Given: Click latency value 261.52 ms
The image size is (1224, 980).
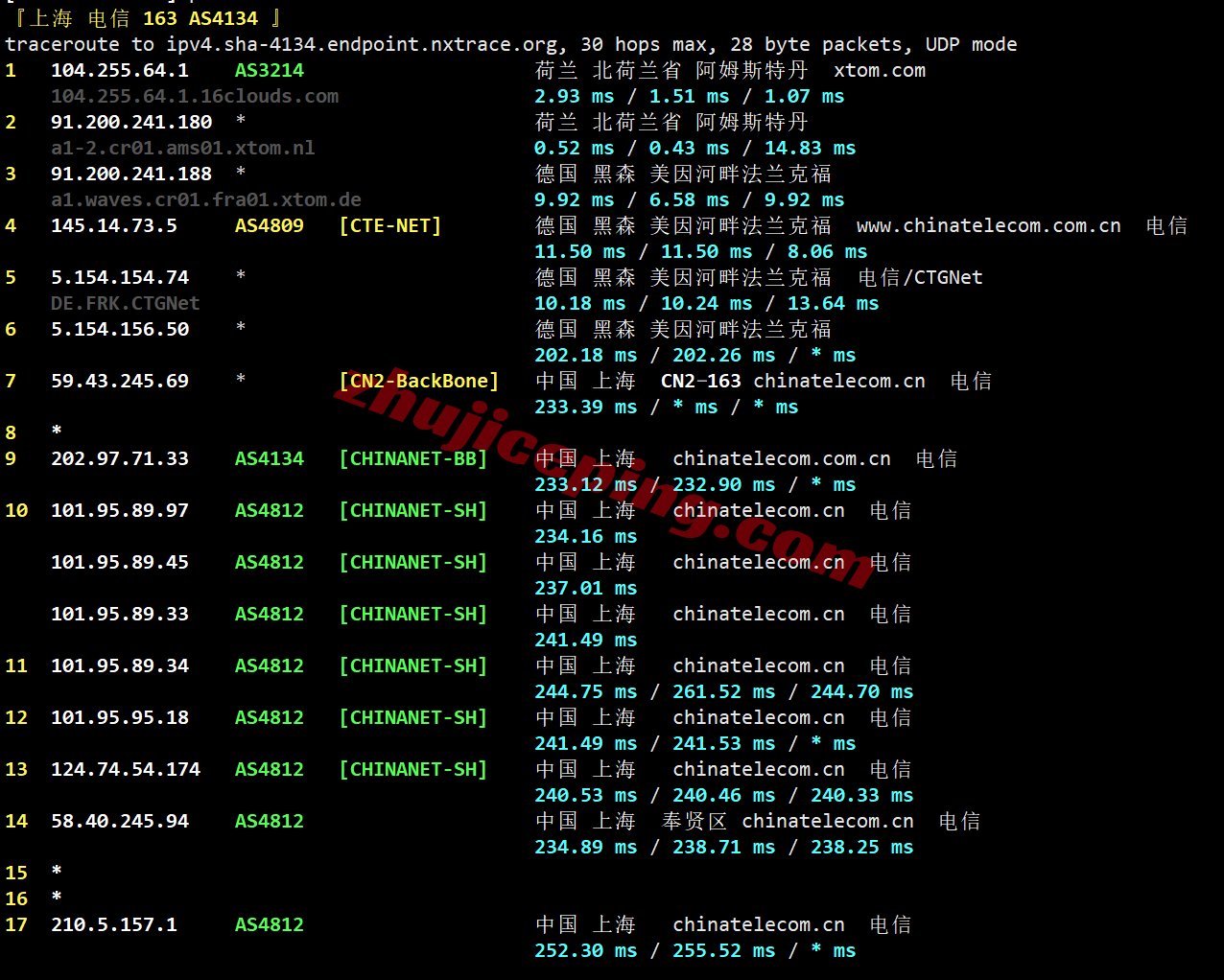Looking at the screenshot, I should click(724, 692).
